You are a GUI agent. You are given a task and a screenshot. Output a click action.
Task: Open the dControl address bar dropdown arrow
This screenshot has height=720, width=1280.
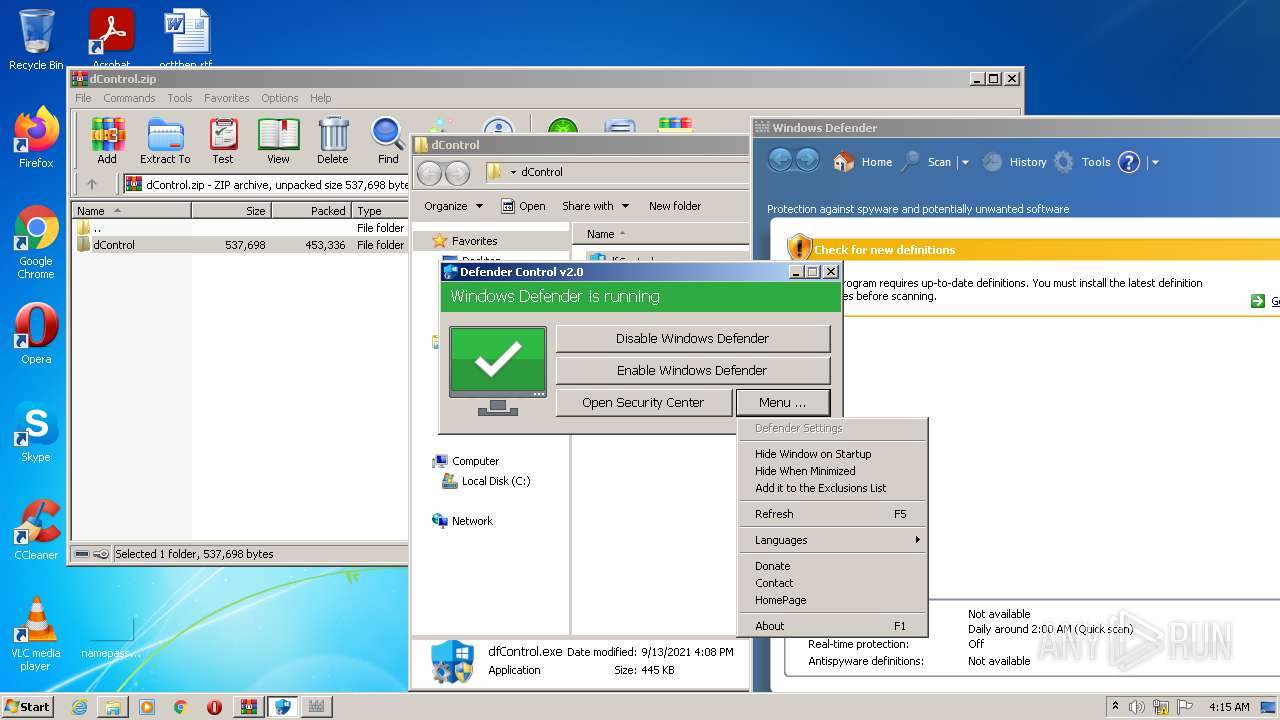click(513, 172)
